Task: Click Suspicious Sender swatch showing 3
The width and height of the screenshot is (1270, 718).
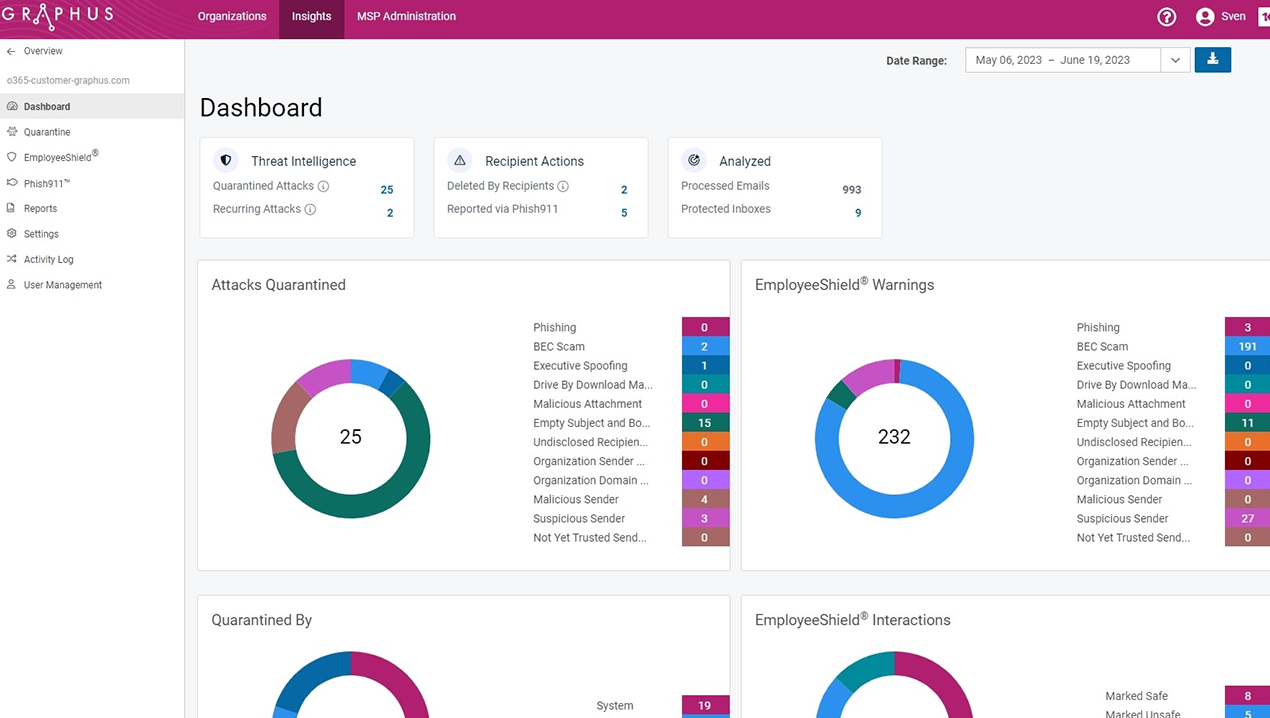Action: pyautogui.click(x=705, y=518)
